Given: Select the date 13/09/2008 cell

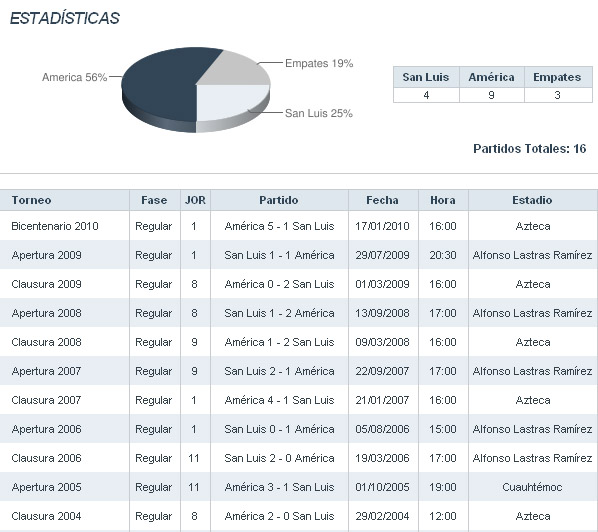Looking at the screenshot, I should [x=383, y=313].
